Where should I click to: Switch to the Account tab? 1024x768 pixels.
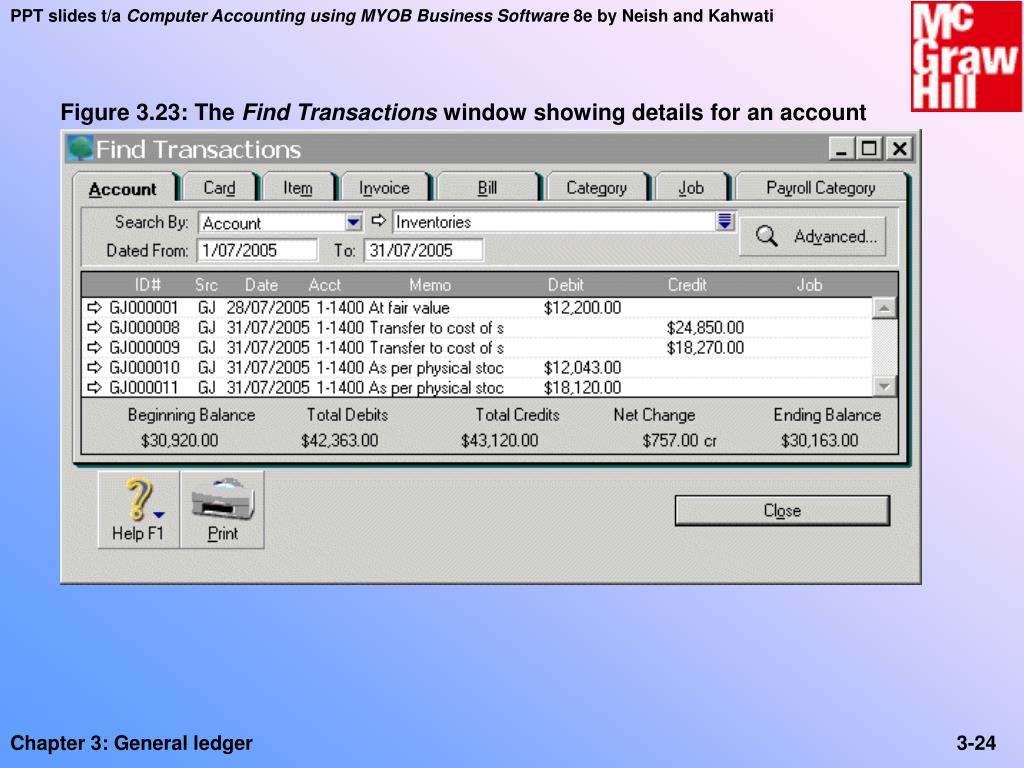click(123, 189)
